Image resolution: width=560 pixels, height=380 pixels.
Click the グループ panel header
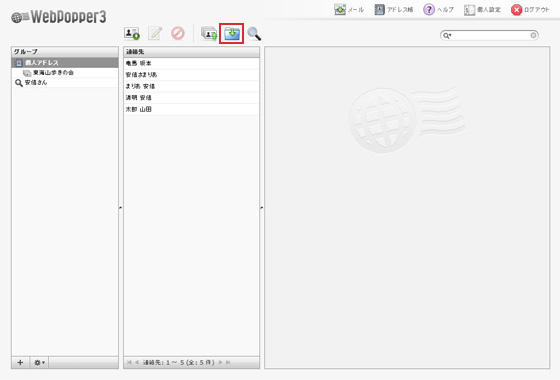pyautogui.click(x=65, y=52)
